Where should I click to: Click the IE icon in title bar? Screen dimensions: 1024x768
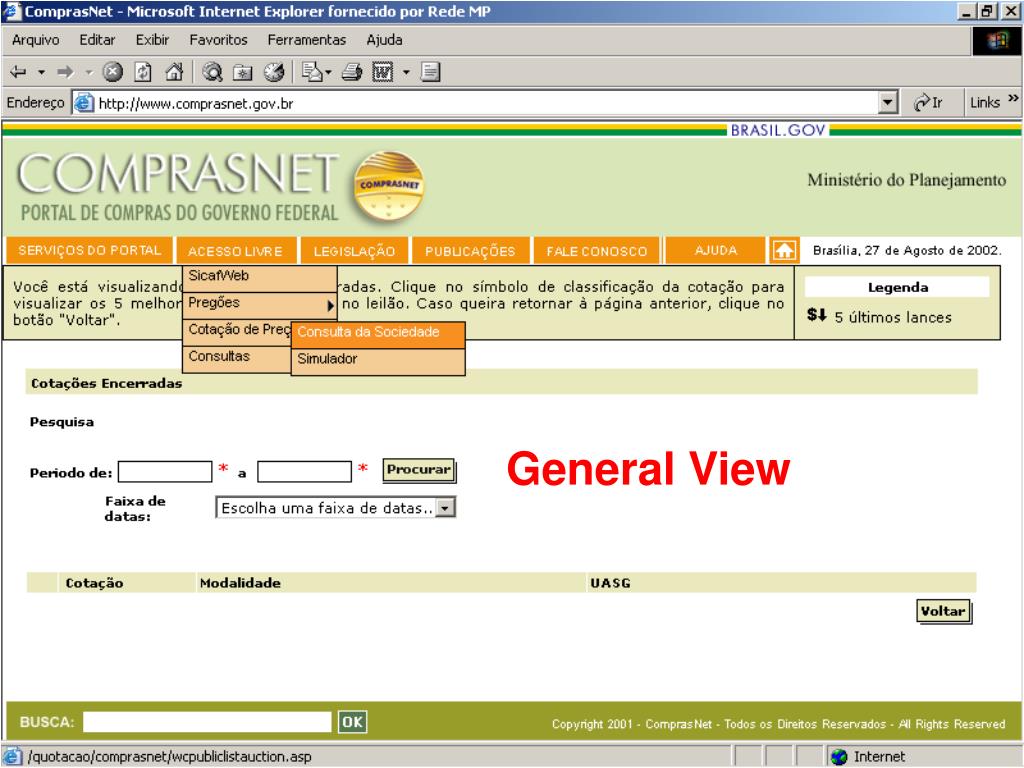12,11
